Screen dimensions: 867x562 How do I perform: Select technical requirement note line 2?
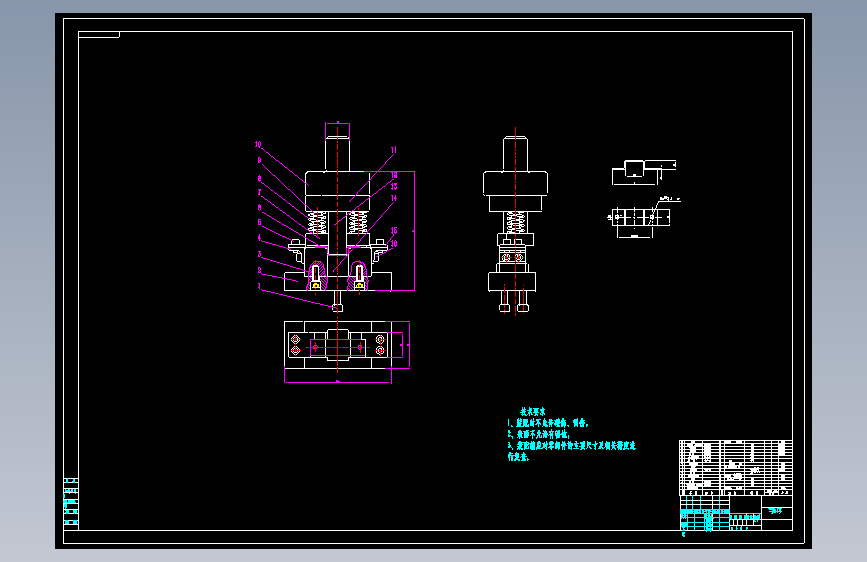[538, 435]
